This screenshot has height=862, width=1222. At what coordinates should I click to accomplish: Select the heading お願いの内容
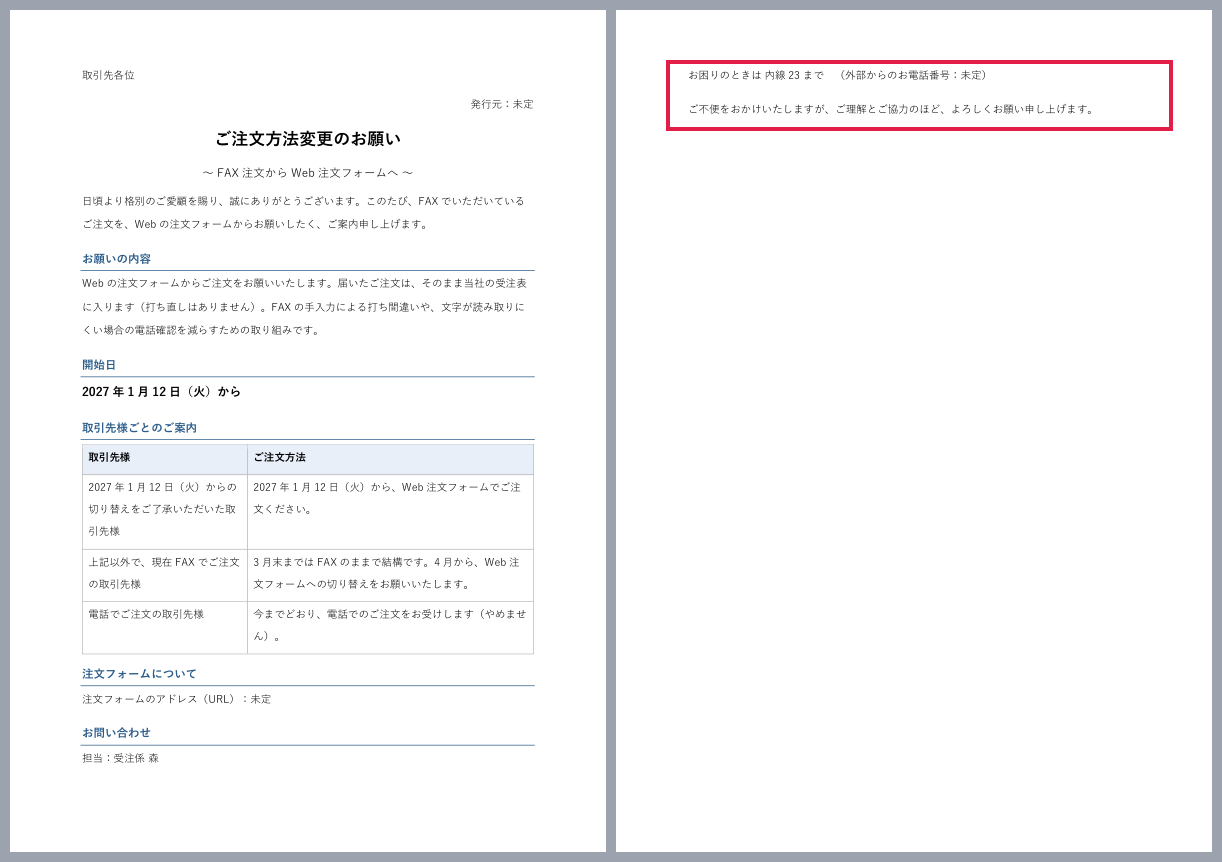(x=117, y=259)
